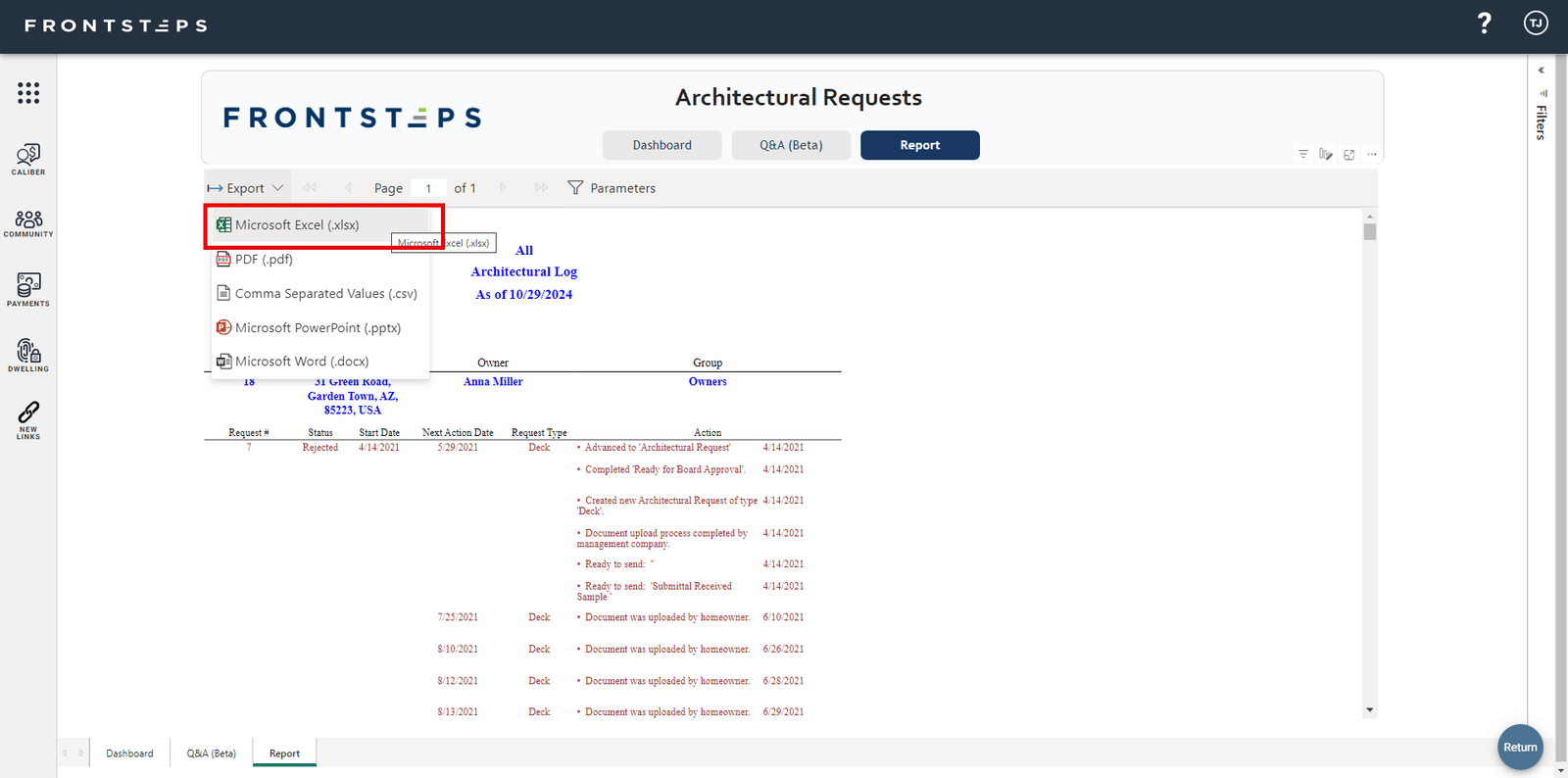Screen dimensions: 1568x778
Task: Click the Dashboard button under Architectural Requests
Action: [x=662, y=145]
